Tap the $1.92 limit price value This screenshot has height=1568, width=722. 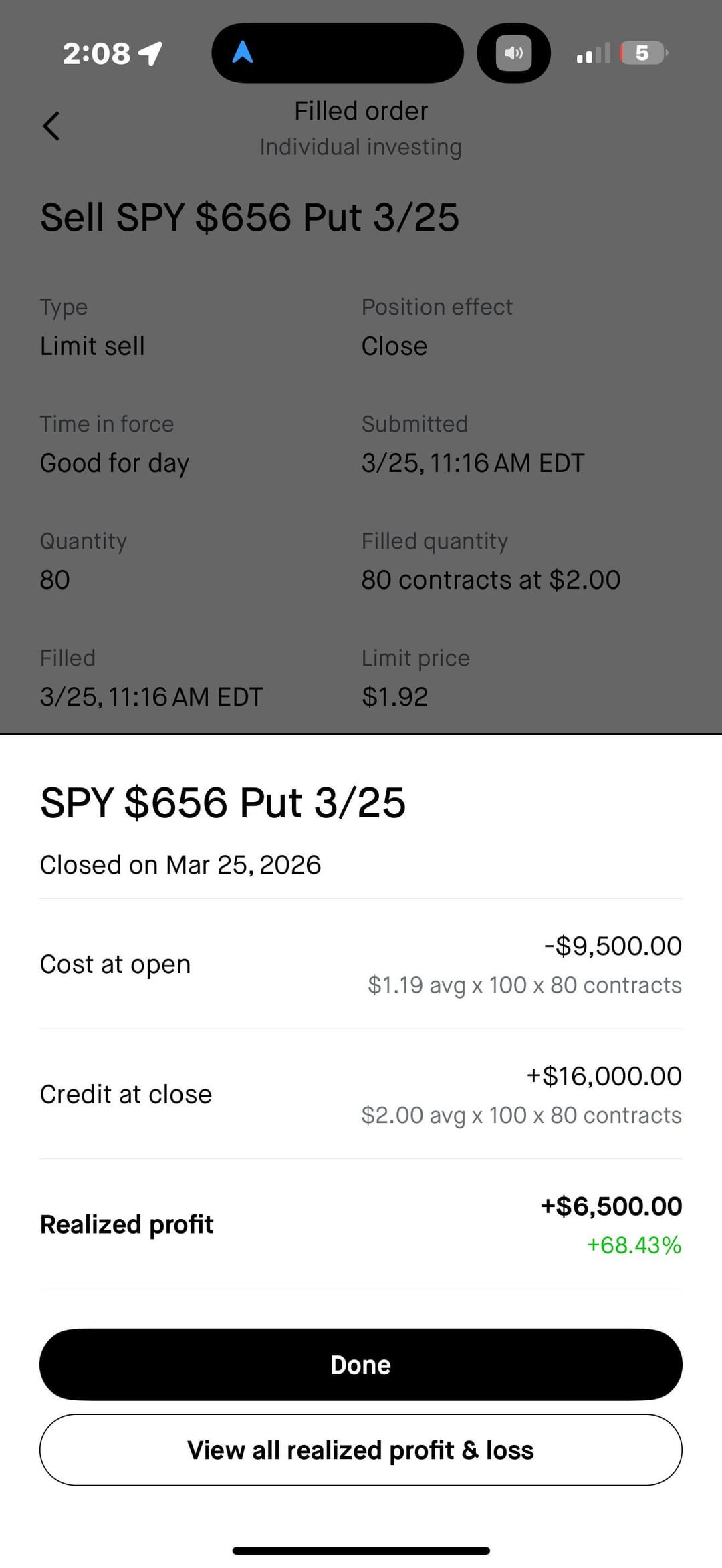click(x=394, y=696)
